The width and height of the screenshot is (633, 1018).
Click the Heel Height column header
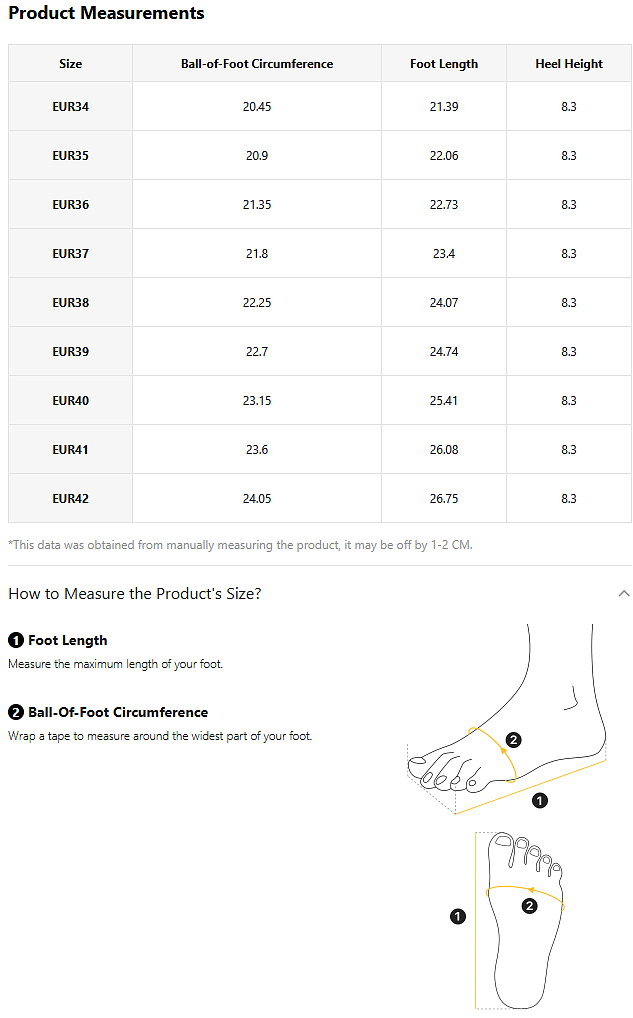click(569, 64)
